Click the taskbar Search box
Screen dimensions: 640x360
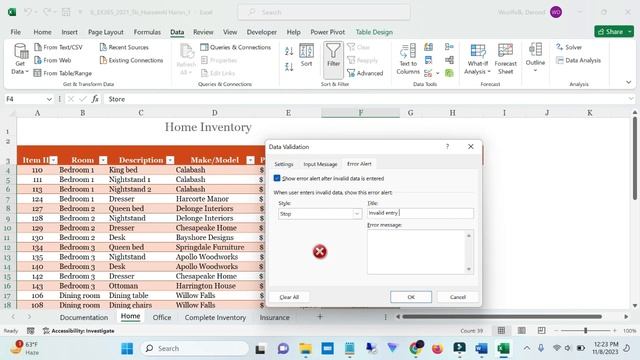(x=195, y=349)
